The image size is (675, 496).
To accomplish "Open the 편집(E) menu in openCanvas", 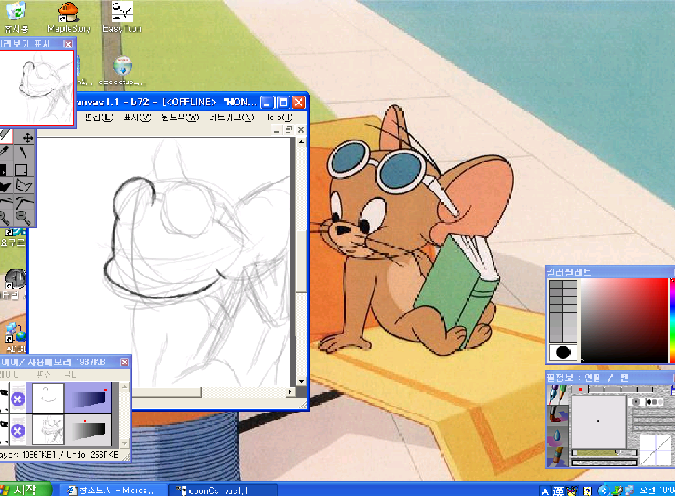I will tap(99, 117).
